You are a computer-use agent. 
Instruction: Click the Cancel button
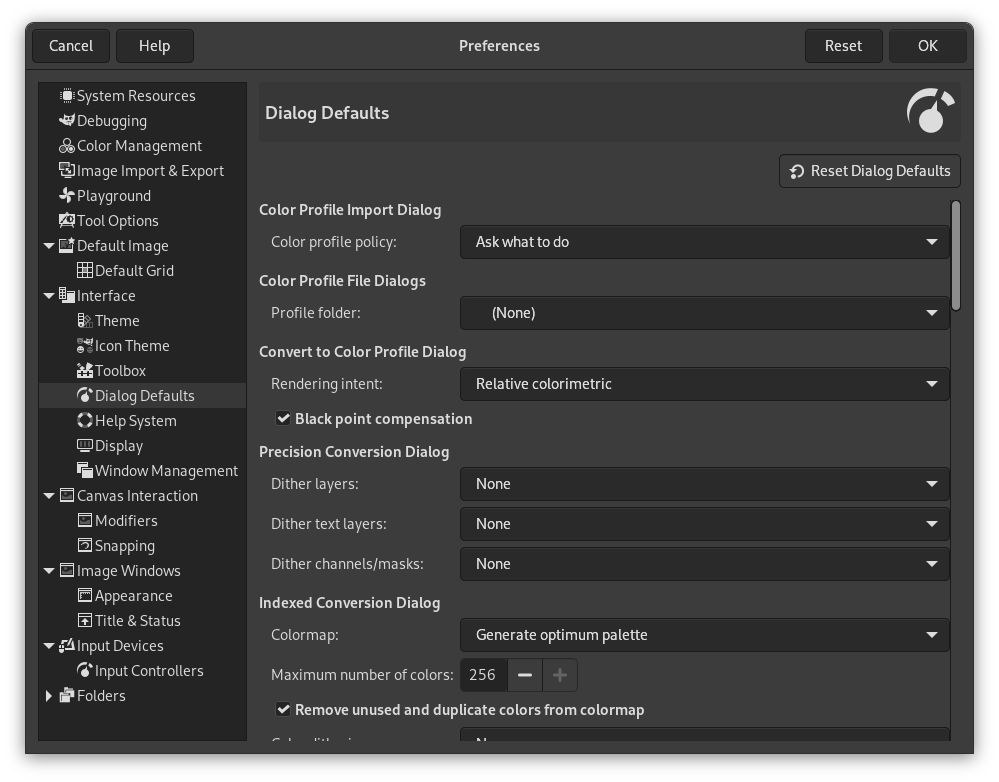click(71, 45)
